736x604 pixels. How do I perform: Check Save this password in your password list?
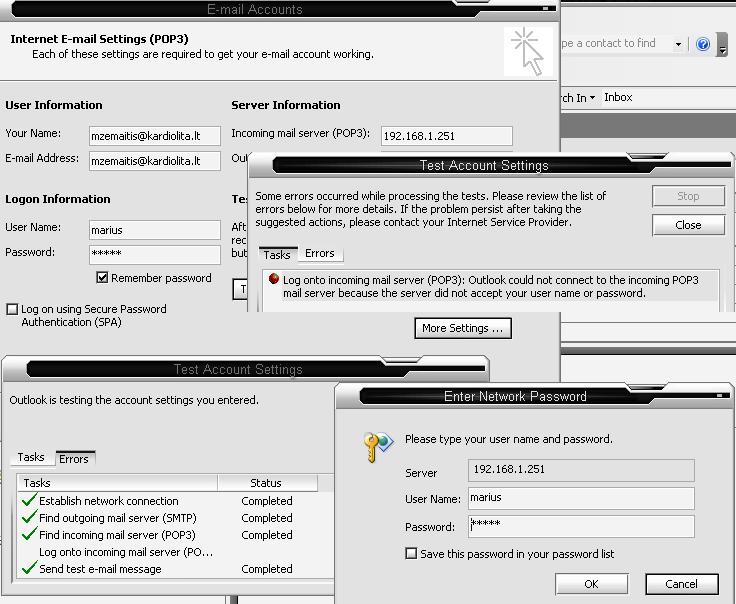(x=411, y=554)
